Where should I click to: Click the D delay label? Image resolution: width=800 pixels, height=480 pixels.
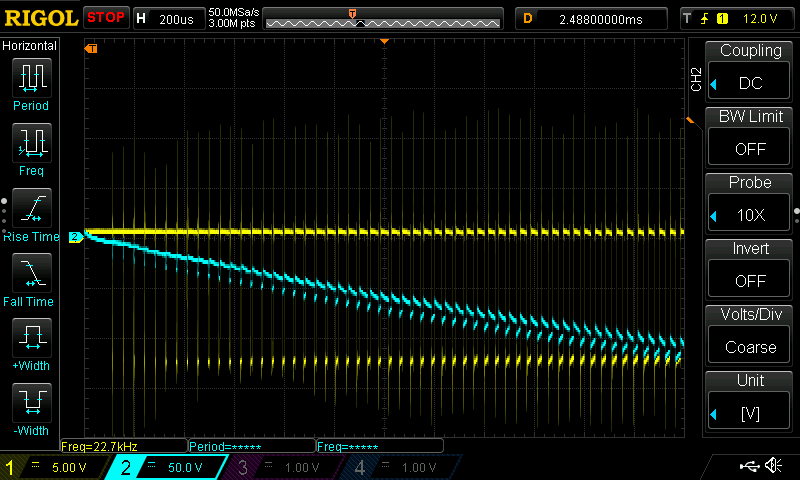pos(528,19)
